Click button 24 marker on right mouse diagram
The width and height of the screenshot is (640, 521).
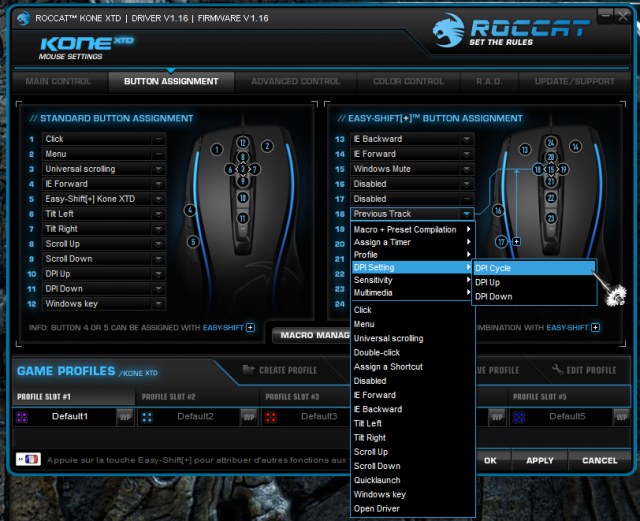(x=551, y=142)
